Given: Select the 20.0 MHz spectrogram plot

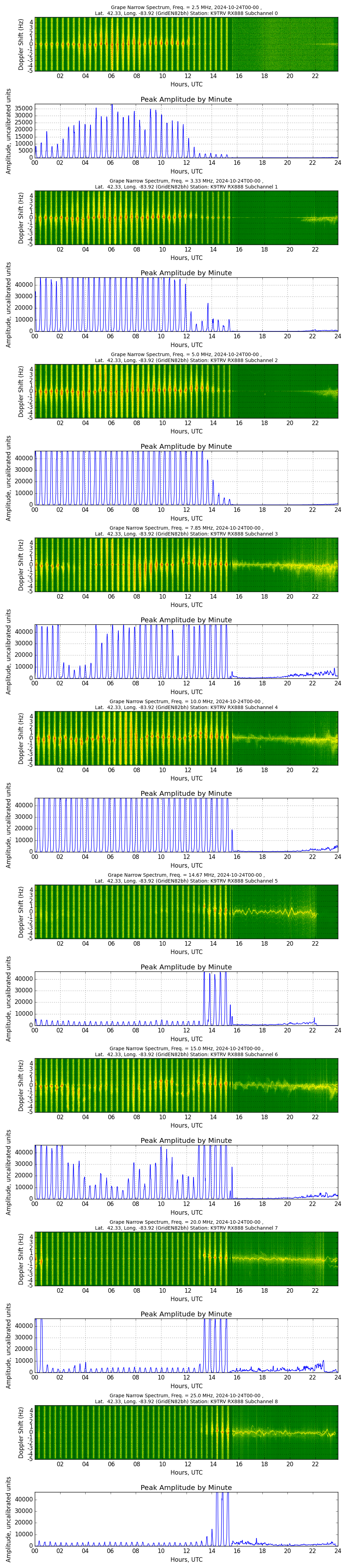Looking at the screenshot, I should tap(186, 1258).
